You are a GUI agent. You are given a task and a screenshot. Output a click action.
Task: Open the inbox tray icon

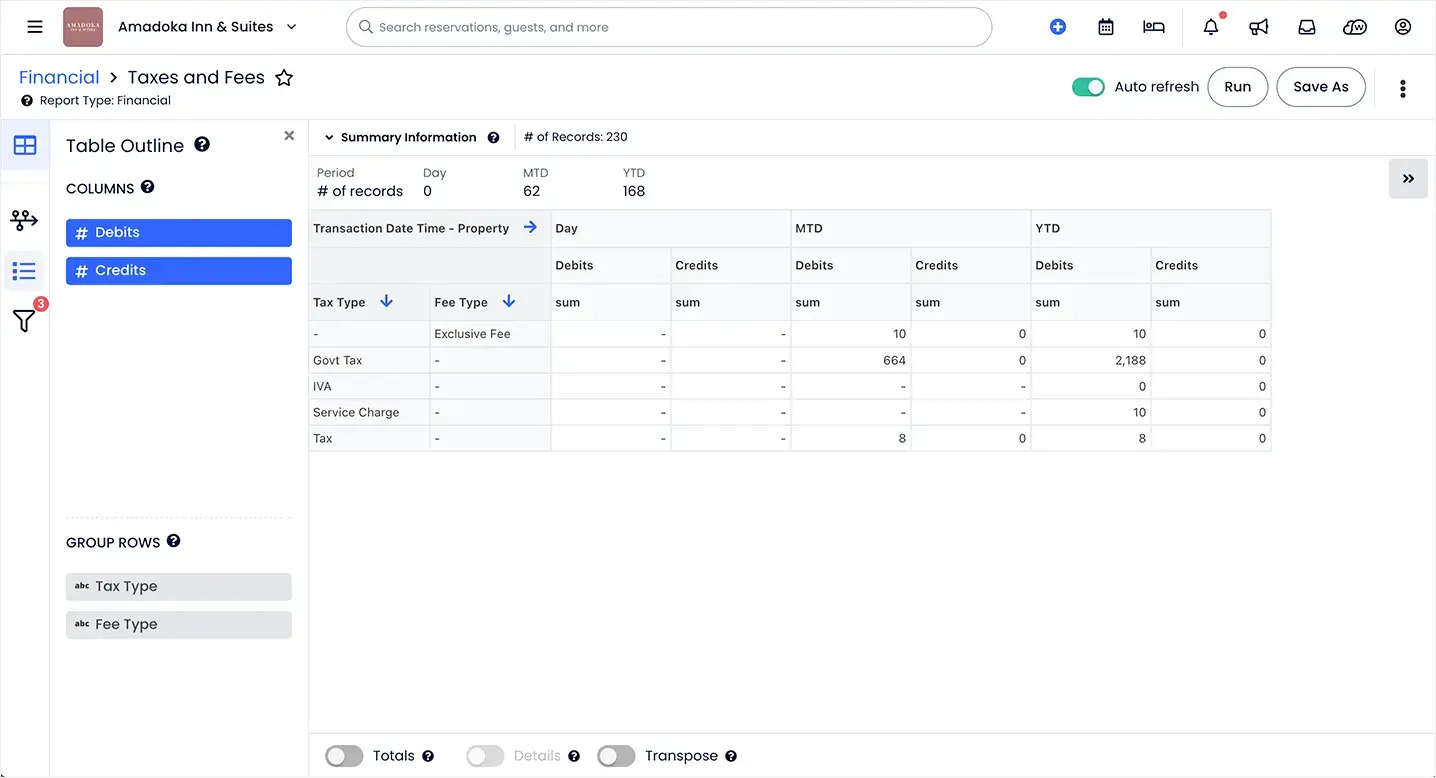1307,27
